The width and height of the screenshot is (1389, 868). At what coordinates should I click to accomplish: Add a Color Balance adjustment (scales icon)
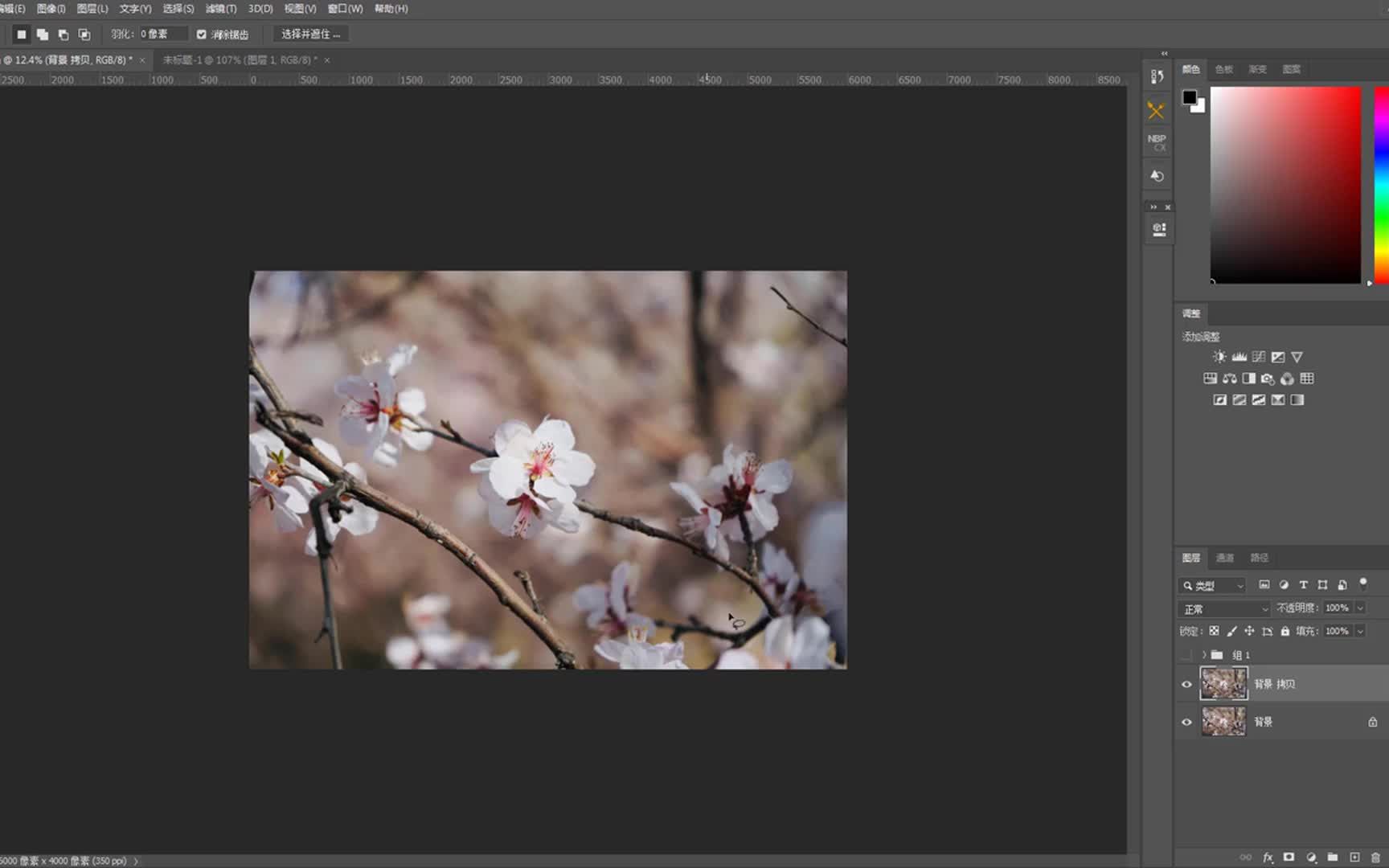pyautogui.click(x=1229, y=379)
